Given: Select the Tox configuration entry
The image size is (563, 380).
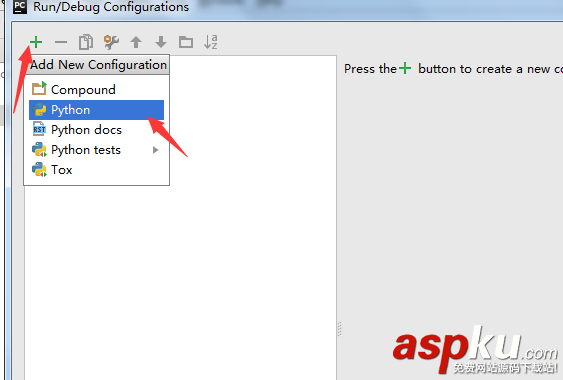Looking at the screenshot, I should [x=96, y=170].
